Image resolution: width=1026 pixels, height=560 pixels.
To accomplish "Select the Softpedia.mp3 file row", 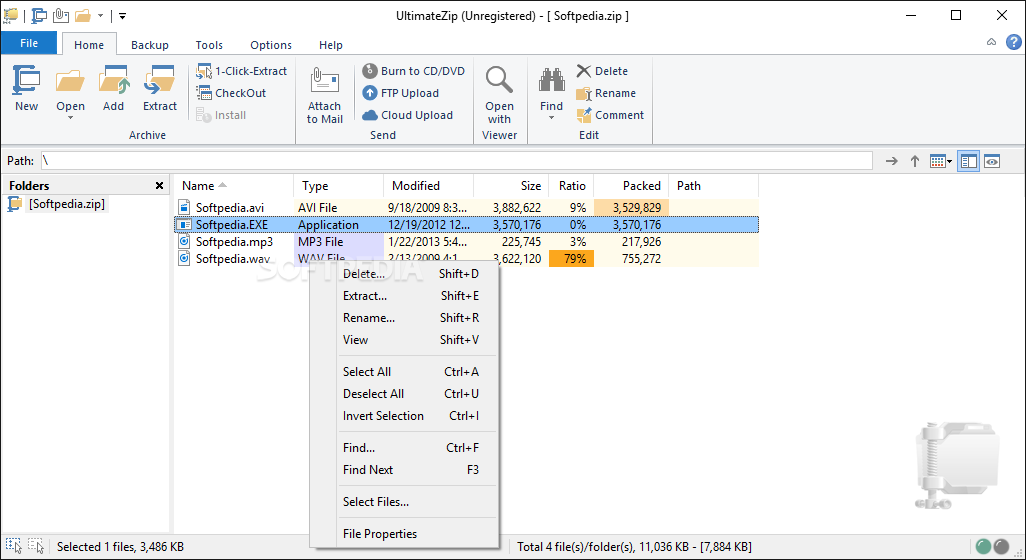I will (467, 242).
